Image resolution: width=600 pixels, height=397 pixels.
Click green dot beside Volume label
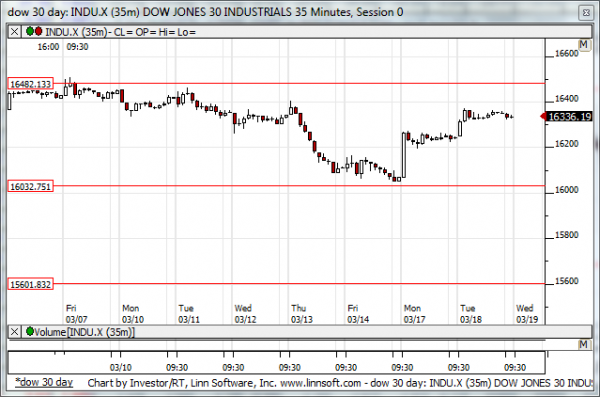[30, 331]
